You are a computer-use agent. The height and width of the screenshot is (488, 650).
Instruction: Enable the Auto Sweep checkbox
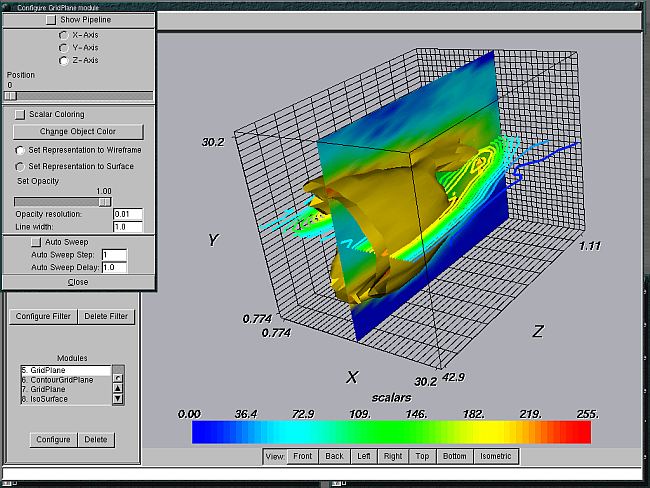[36, 242]
